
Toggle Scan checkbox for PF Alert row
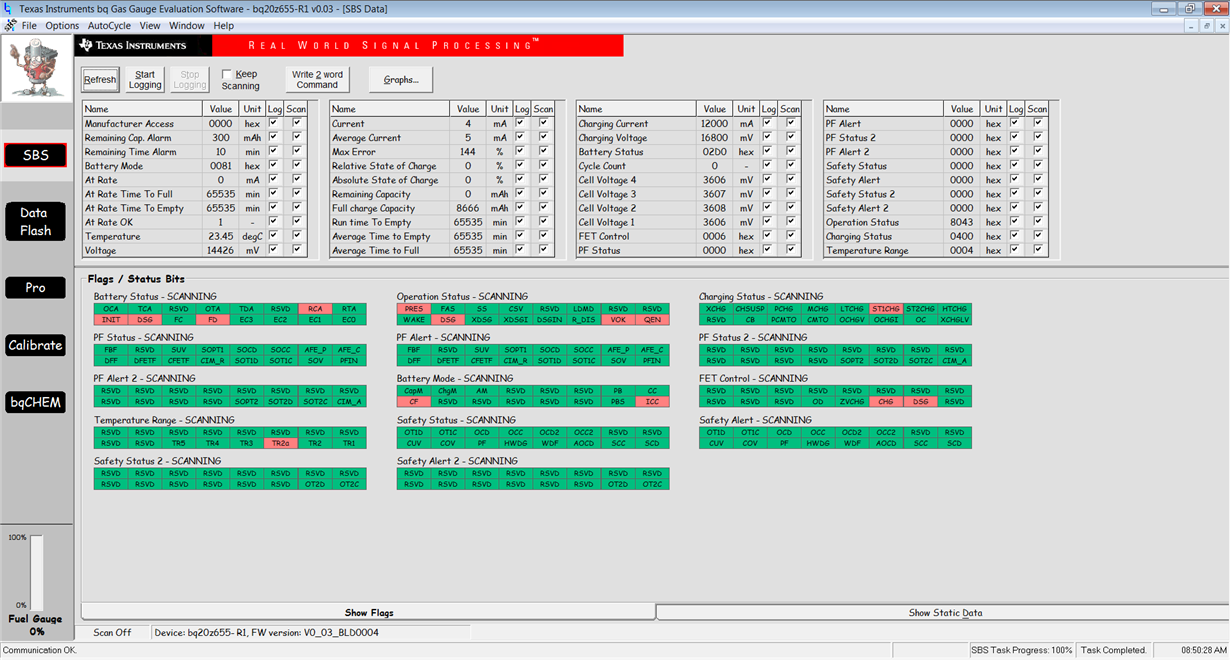1038,123
